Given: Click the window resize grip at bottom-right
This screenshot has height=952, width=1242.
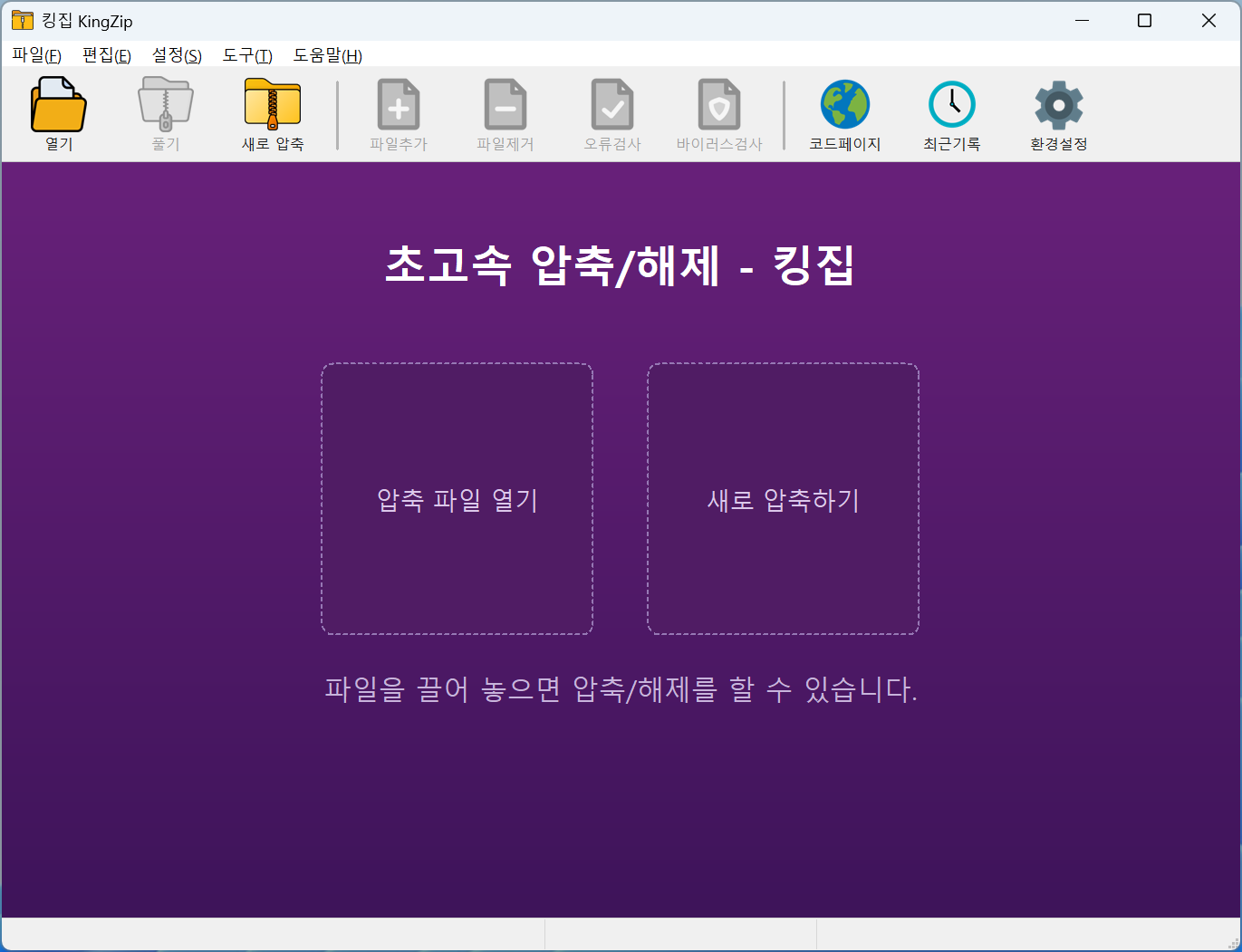Looking at the screenshot, I should click(1232, 942).
